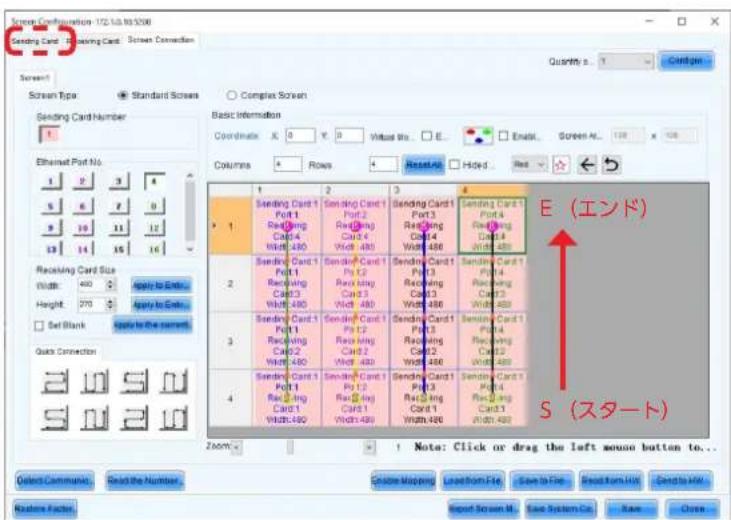This screenshot has width=731, height=520.
Task: Click the Read the Number button
Action: tap(145, 480)
